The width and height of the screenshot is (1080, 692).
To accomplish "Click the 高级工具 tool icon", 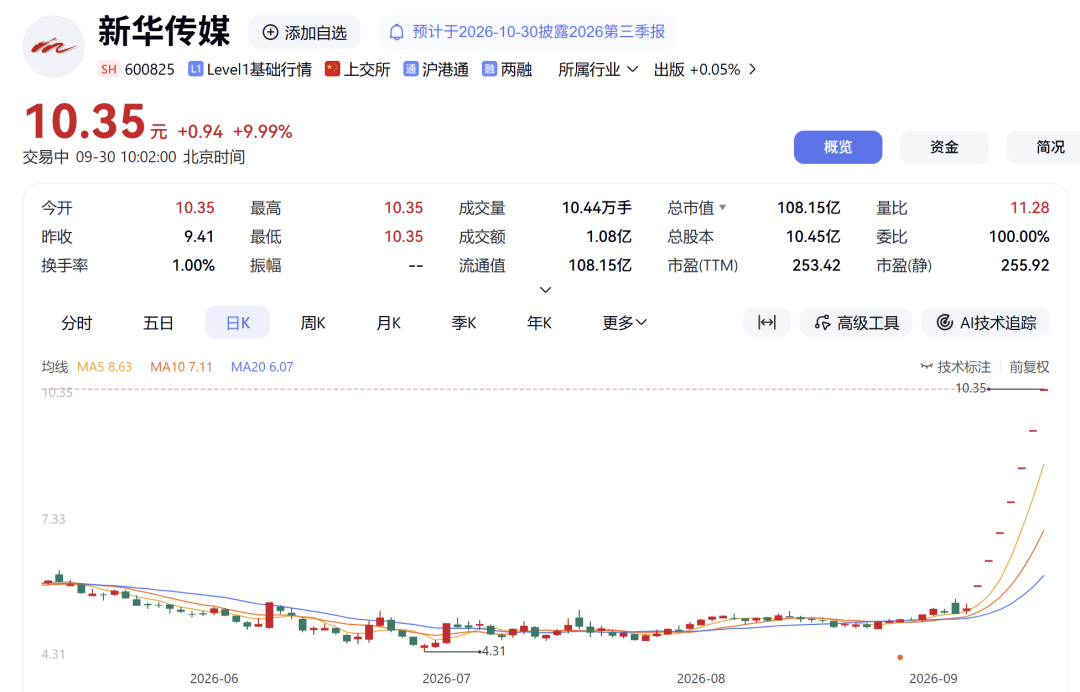I will click(822, 322).
